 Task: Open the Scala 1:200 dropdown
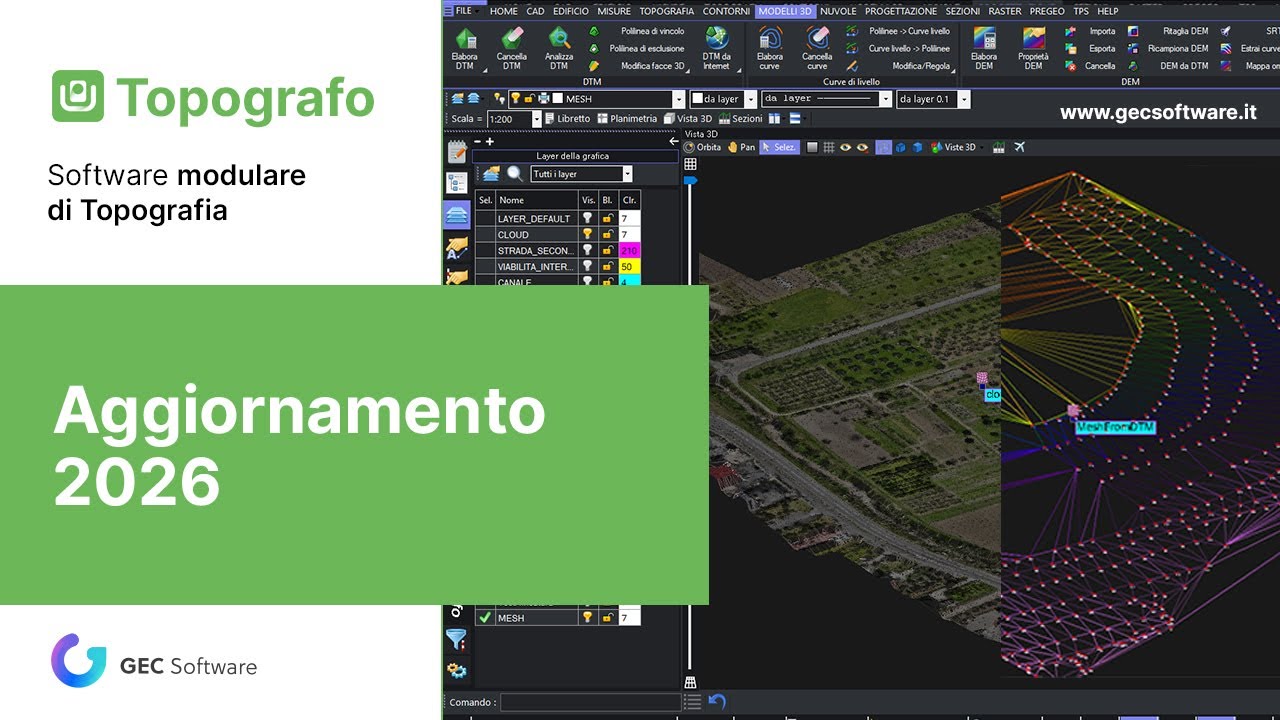[536, 119]
